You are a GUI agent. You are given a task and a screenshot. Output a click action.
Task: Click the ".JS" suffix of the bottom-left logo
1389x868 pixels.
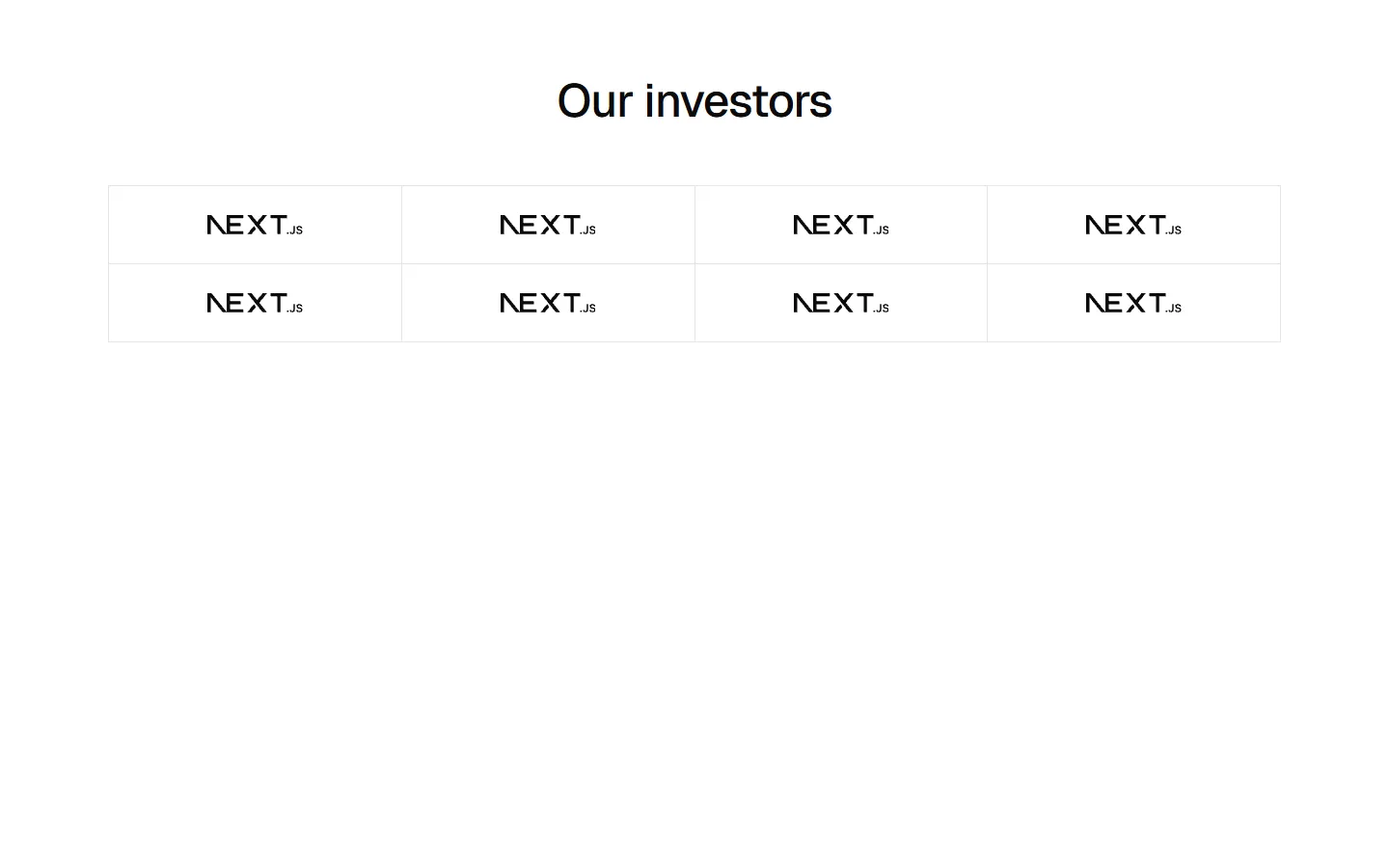295,309
